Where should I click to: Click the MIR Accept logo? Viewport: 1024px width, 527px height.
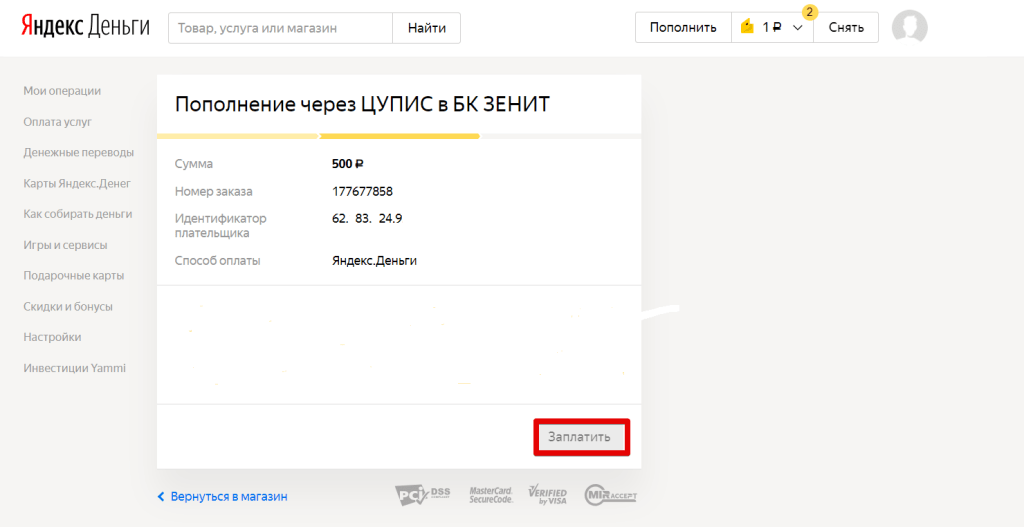611,495
